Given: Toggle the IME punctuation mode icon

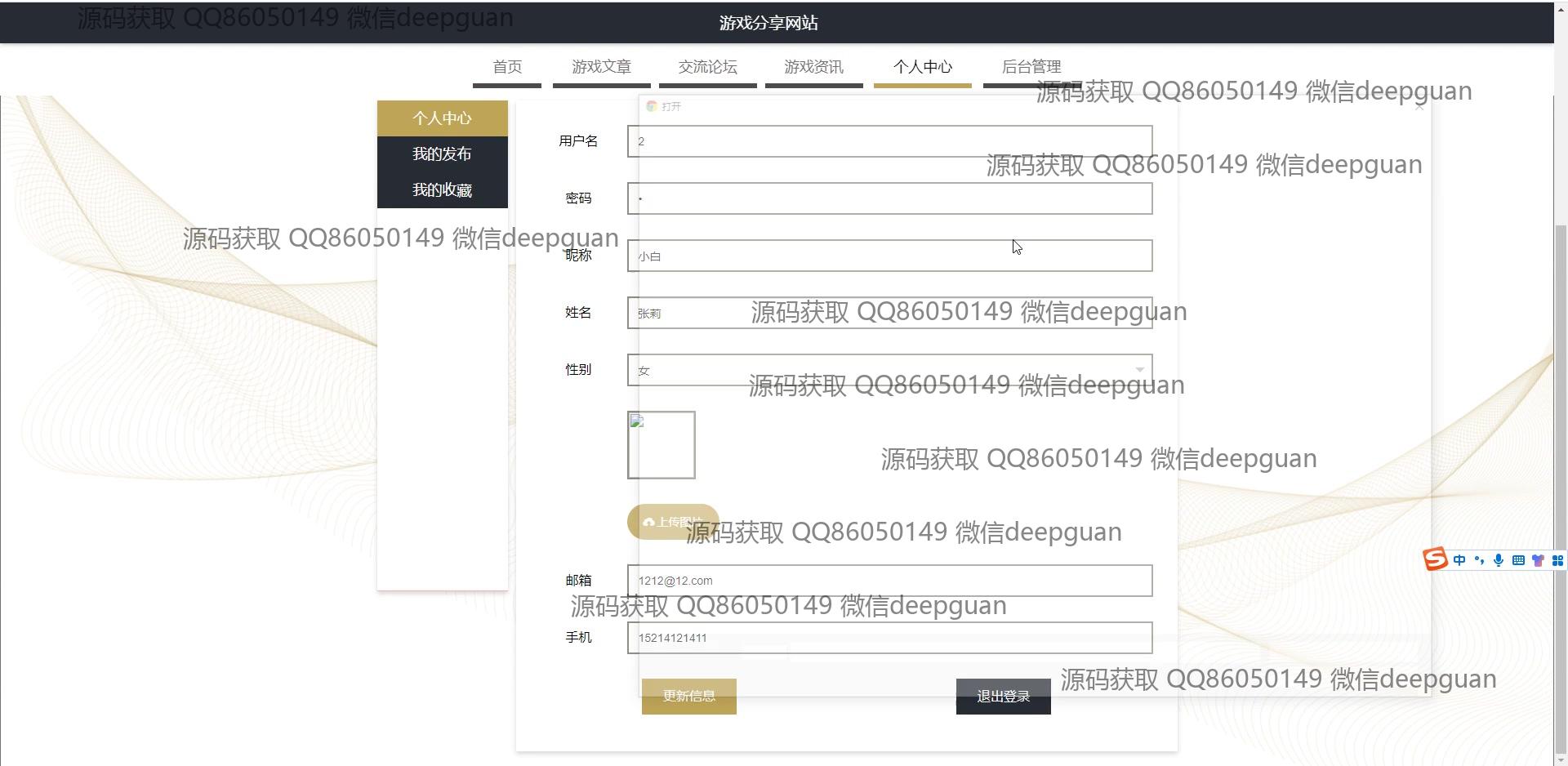Looking at the screenshot, I should [1479, 560].
